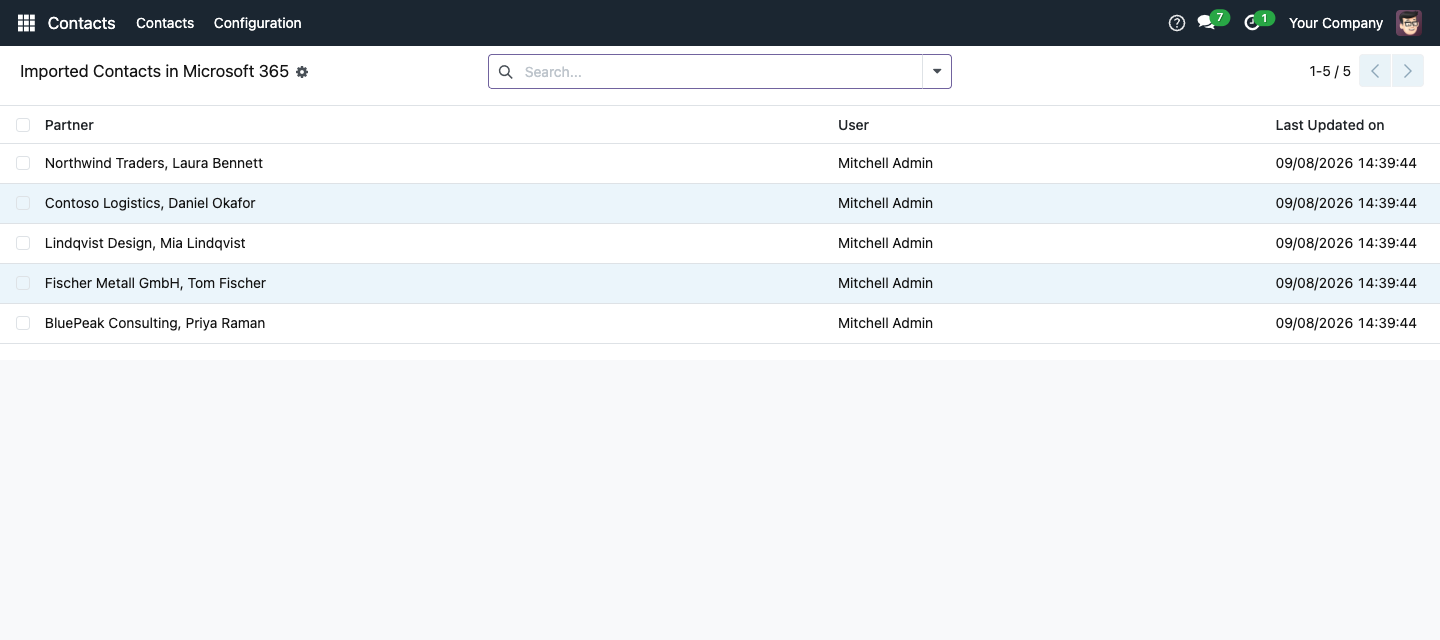Open activities clock icon with 1 badge
The image size is (1440, 640).
tap(1257, 21)
